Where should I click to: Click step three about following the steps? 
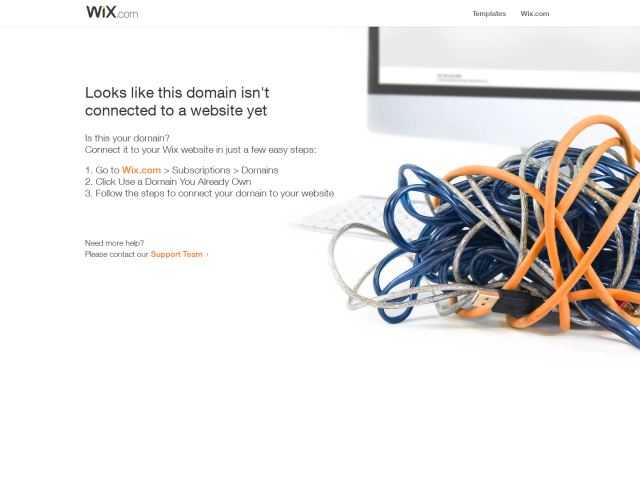[x=209, y=193]
